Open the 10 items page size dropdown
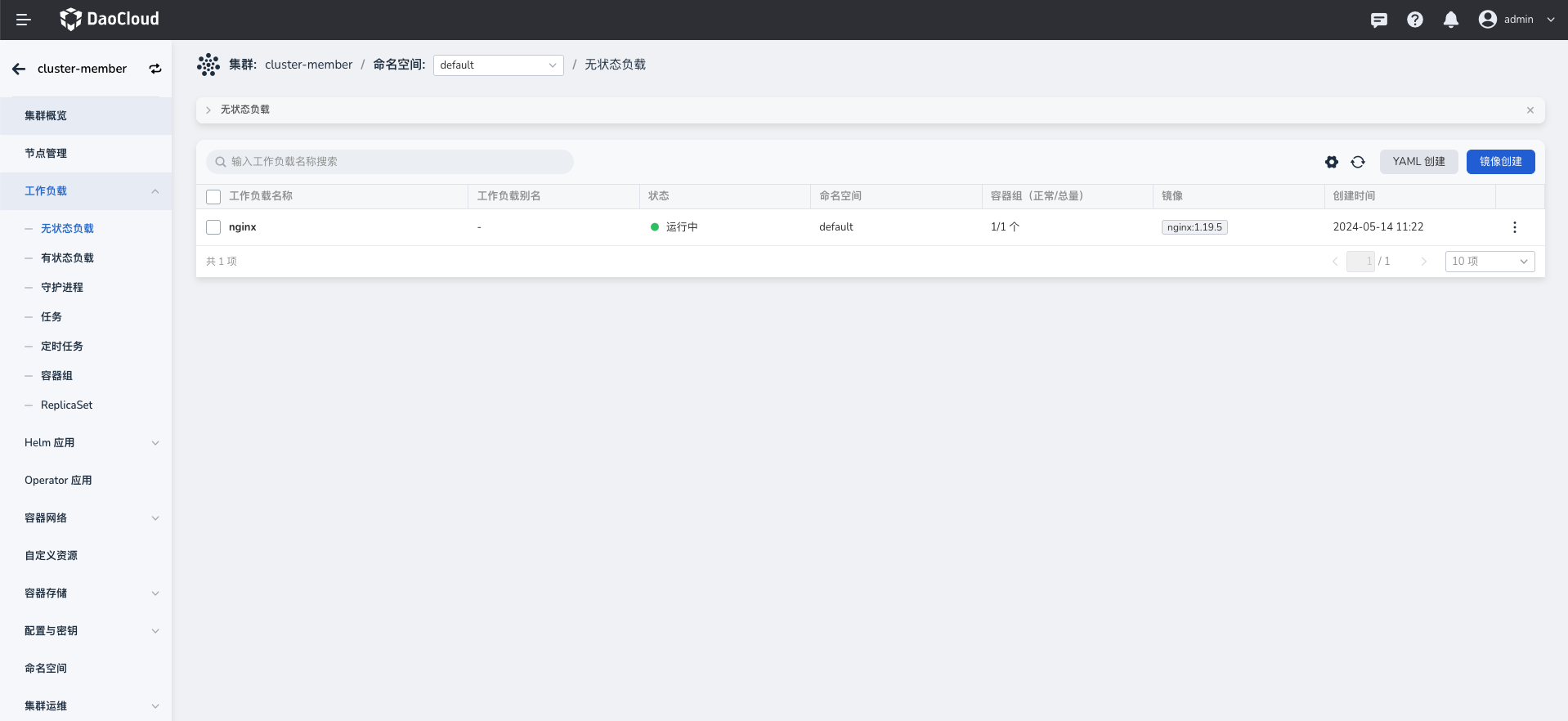This screenshot has width=1568, height=721. (x=1489, y=262)
